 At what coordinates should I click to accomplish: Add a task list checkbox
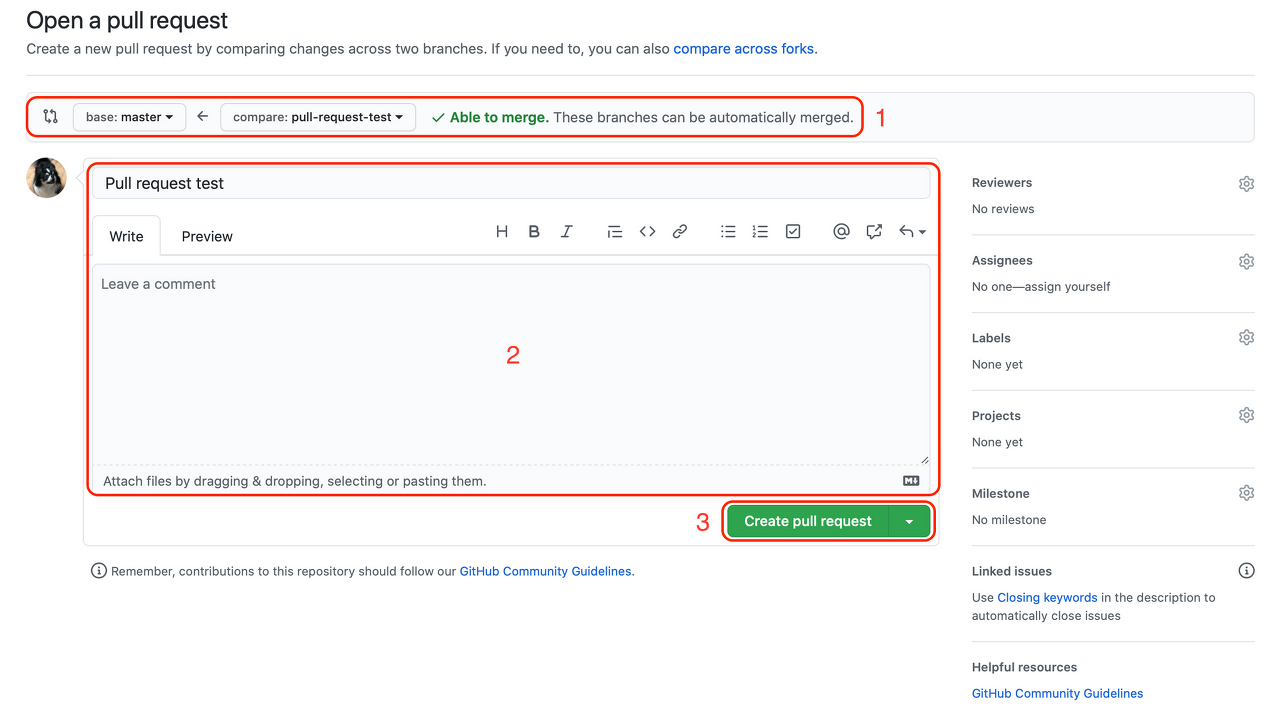(x=793, y=231)
